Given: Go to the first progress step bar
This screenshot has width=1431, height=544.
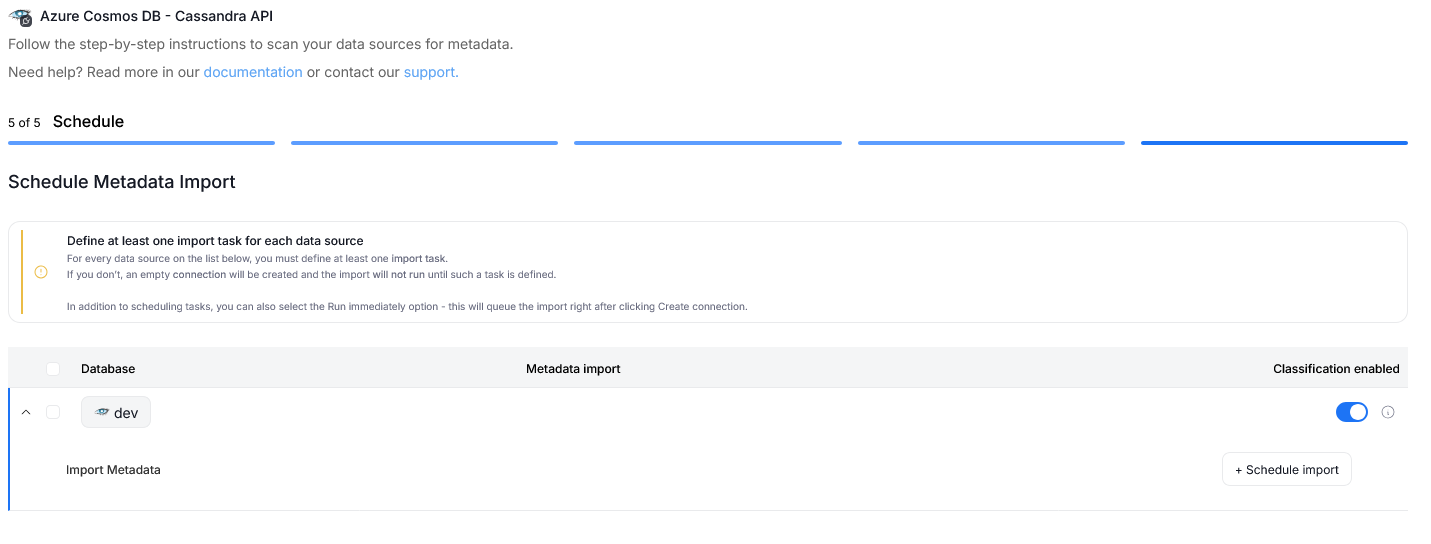Looking at the screenshot, I should tap(141, 143).
